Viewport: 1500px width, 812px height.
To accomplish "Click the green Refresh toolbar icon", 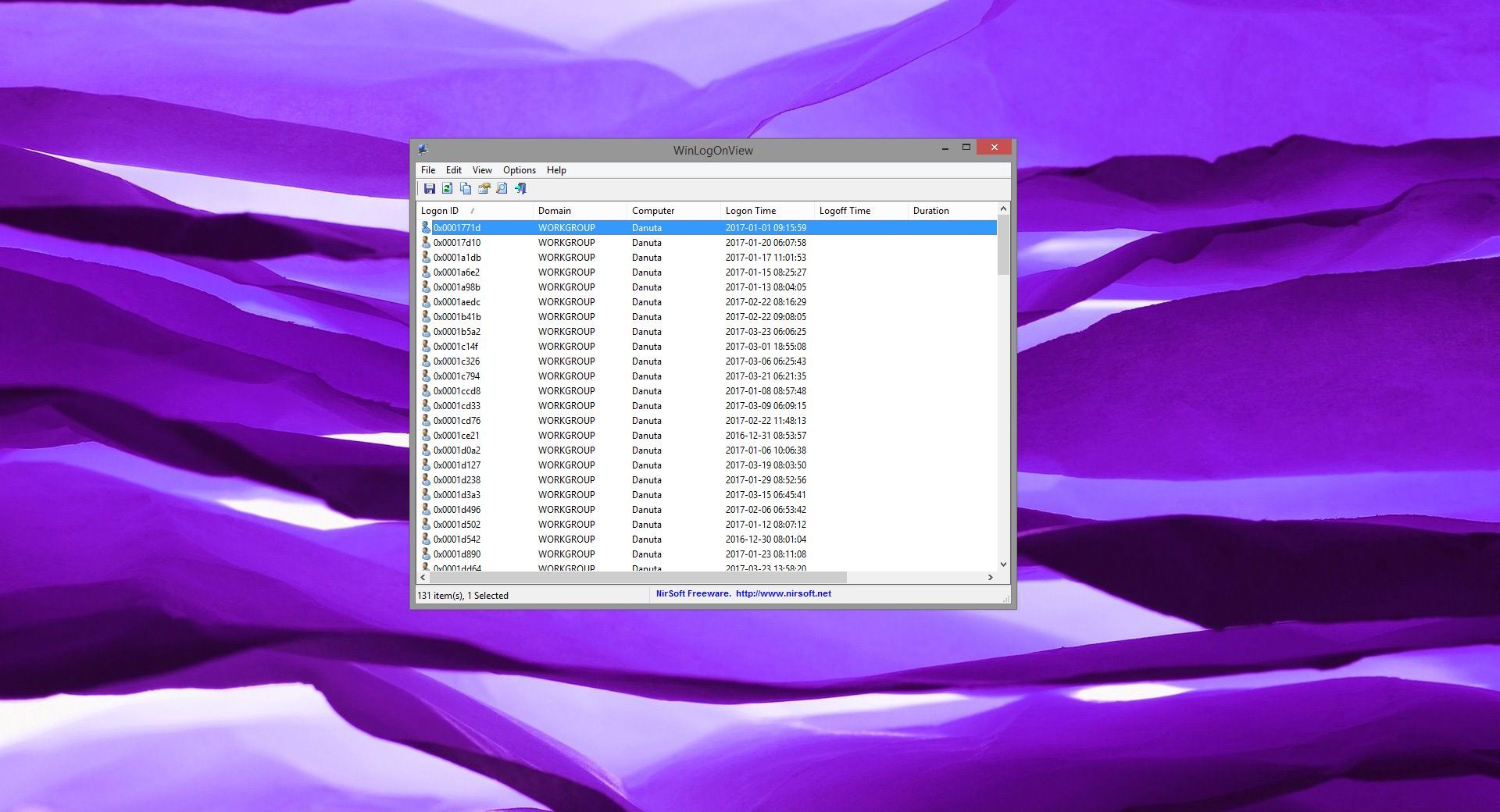I will tap(447, 189).
